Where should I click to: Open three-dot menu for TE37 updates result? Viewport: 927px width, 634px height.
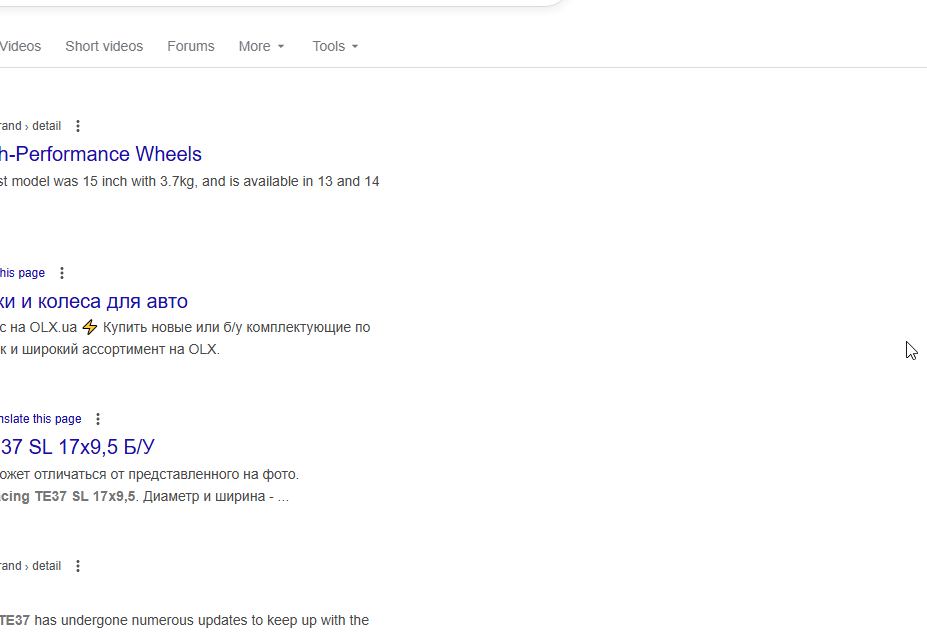(x=77, y=566)
